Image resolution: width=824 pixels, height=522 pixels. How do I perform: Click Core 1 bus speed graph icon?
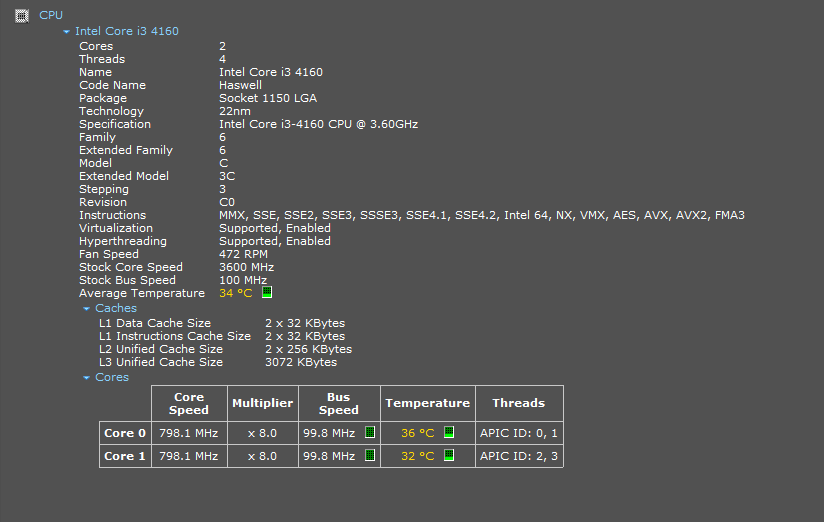coord(370,455)
